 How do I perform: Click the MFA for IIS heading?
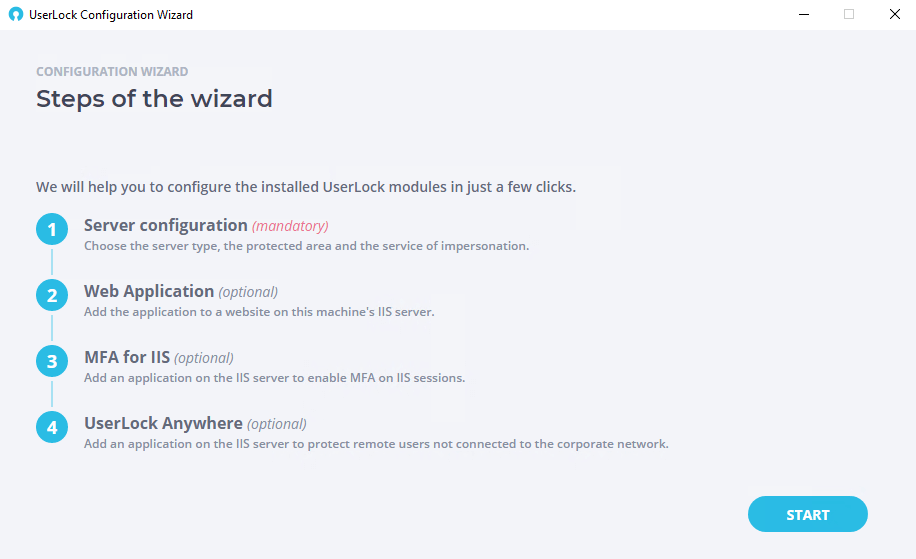click(127, 357)
